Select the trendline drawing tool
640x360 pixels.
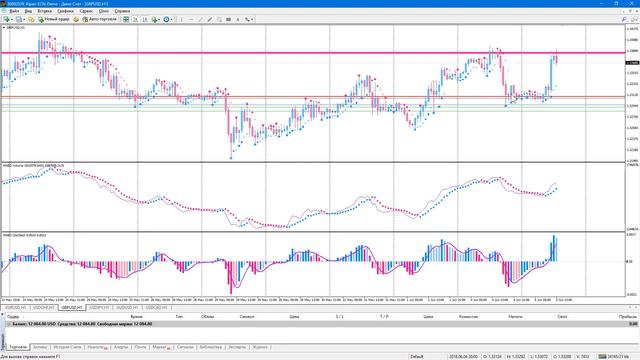click(200, 19)
